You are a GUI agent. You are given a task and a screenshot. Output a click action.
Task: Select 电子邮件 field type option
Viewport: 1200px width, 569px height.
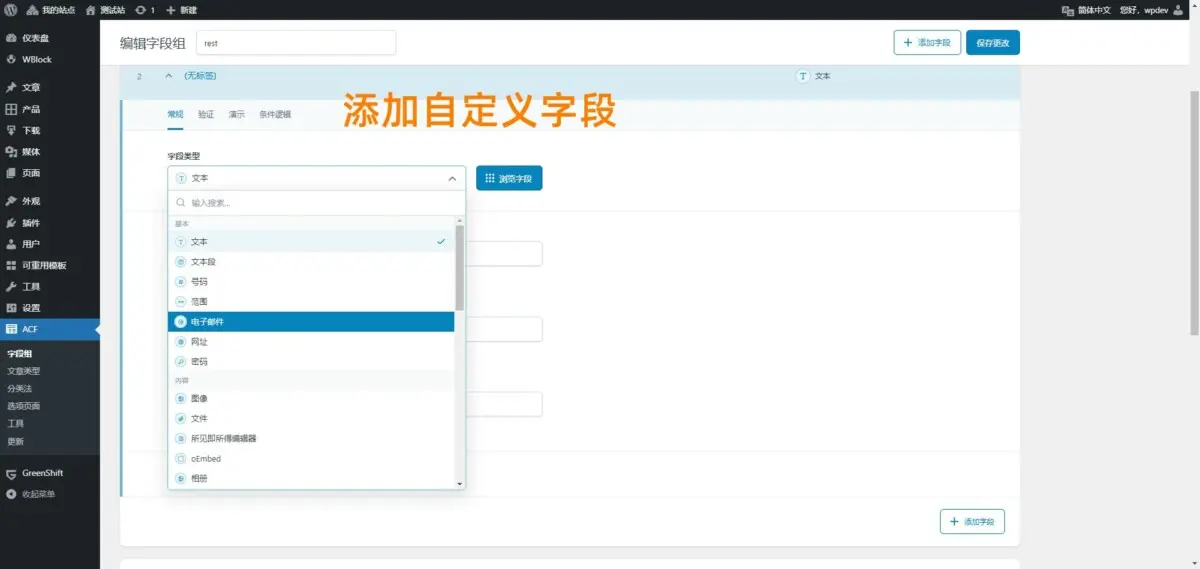(x=310, y=322)
